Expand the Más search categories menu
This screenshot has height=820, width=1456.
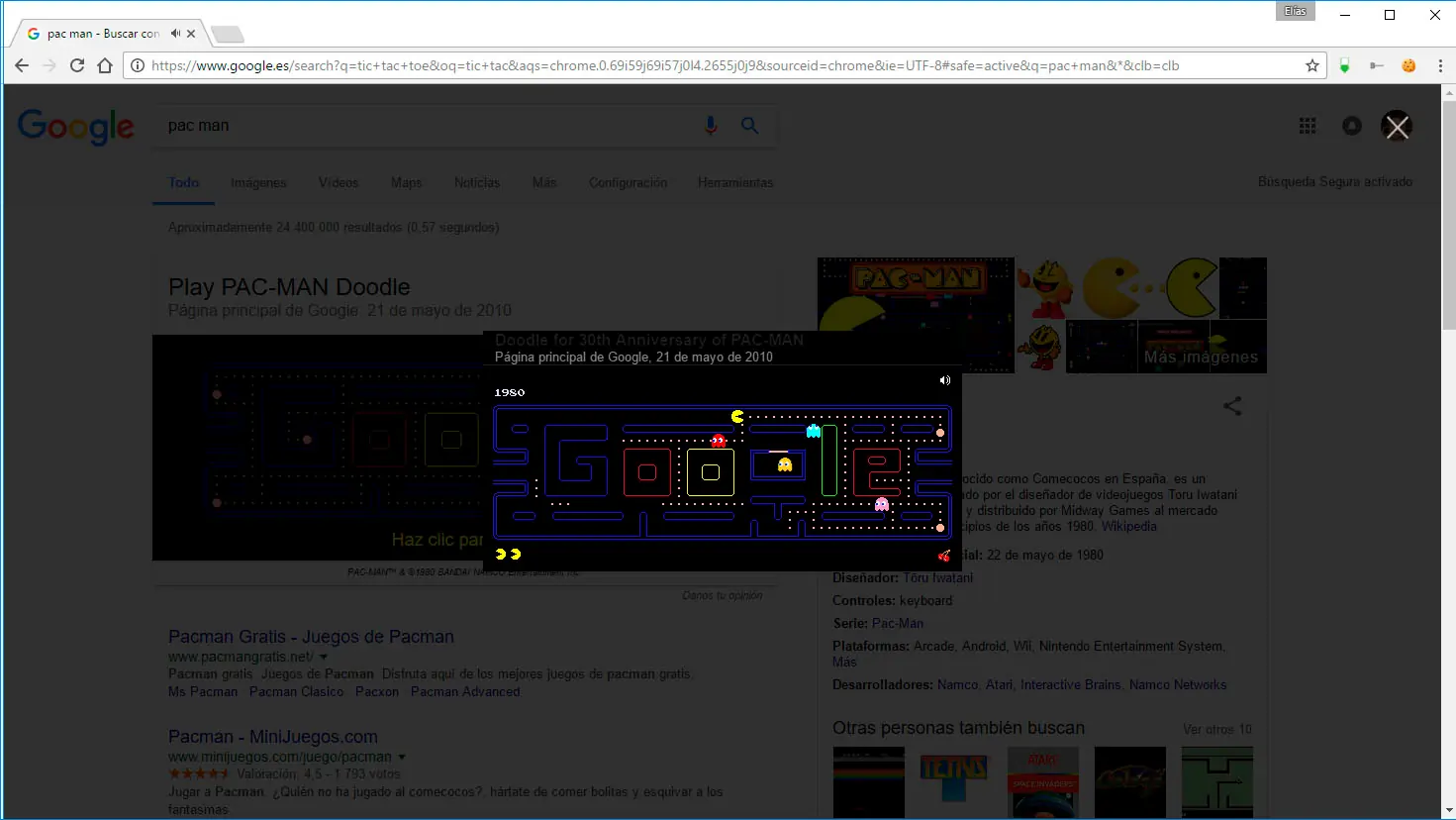click(544, 182)
